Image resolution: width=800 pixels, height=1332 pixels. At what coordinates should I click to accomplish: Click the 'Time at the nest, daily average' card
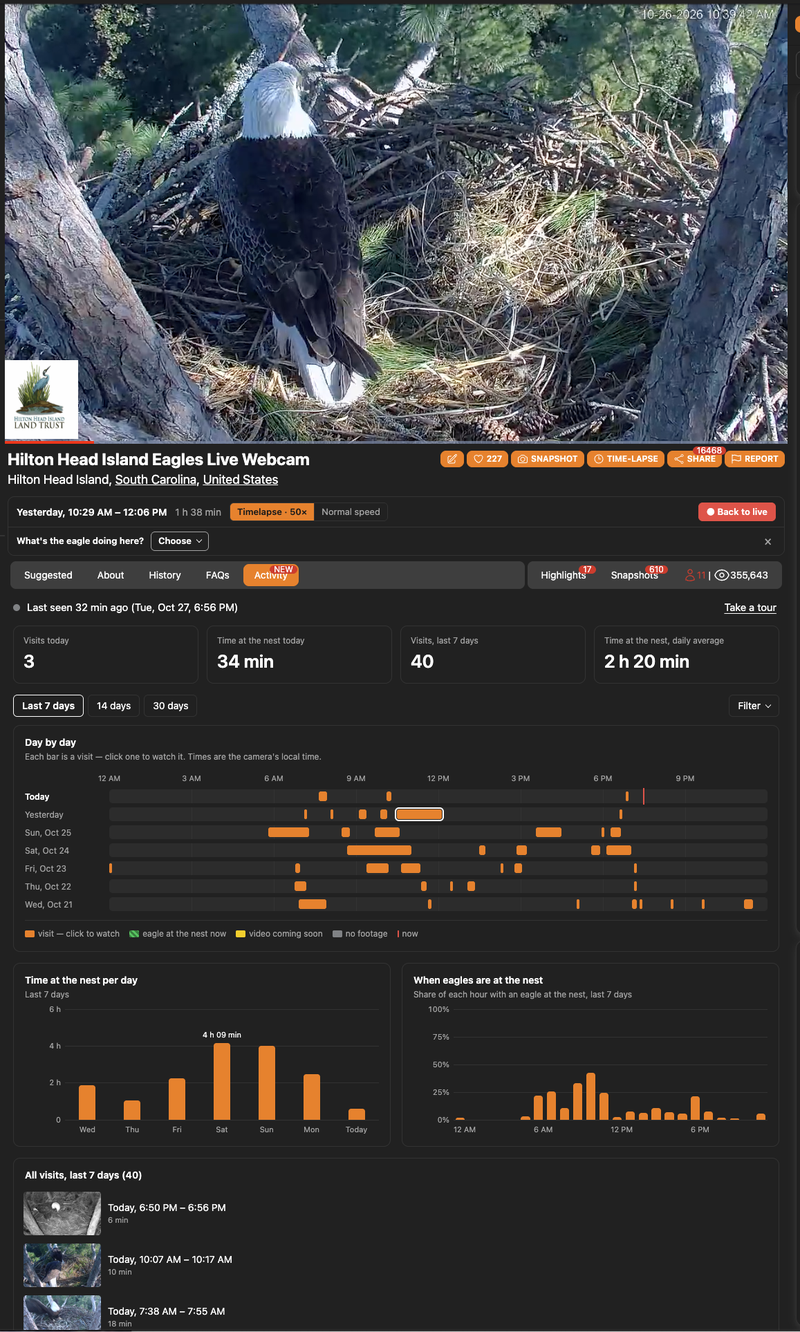(x=686, y=655)
